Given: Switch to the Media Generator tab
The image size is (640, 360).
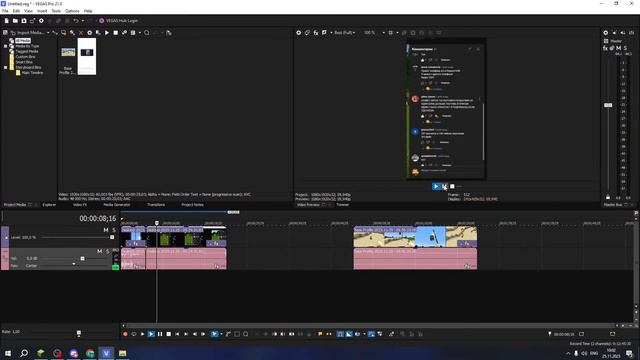Looking at the screenshot, I should (x=117, y=204).
